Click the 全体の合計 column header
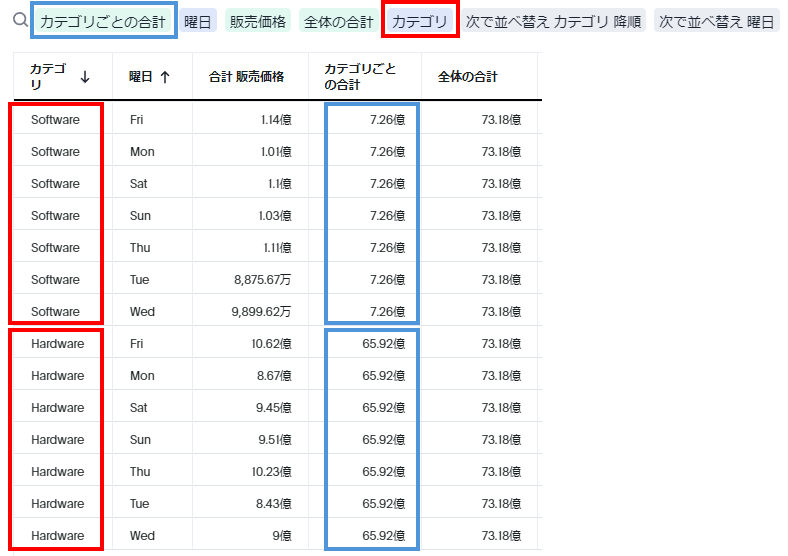Screen dimensions: 788x556 pos(467,77)
